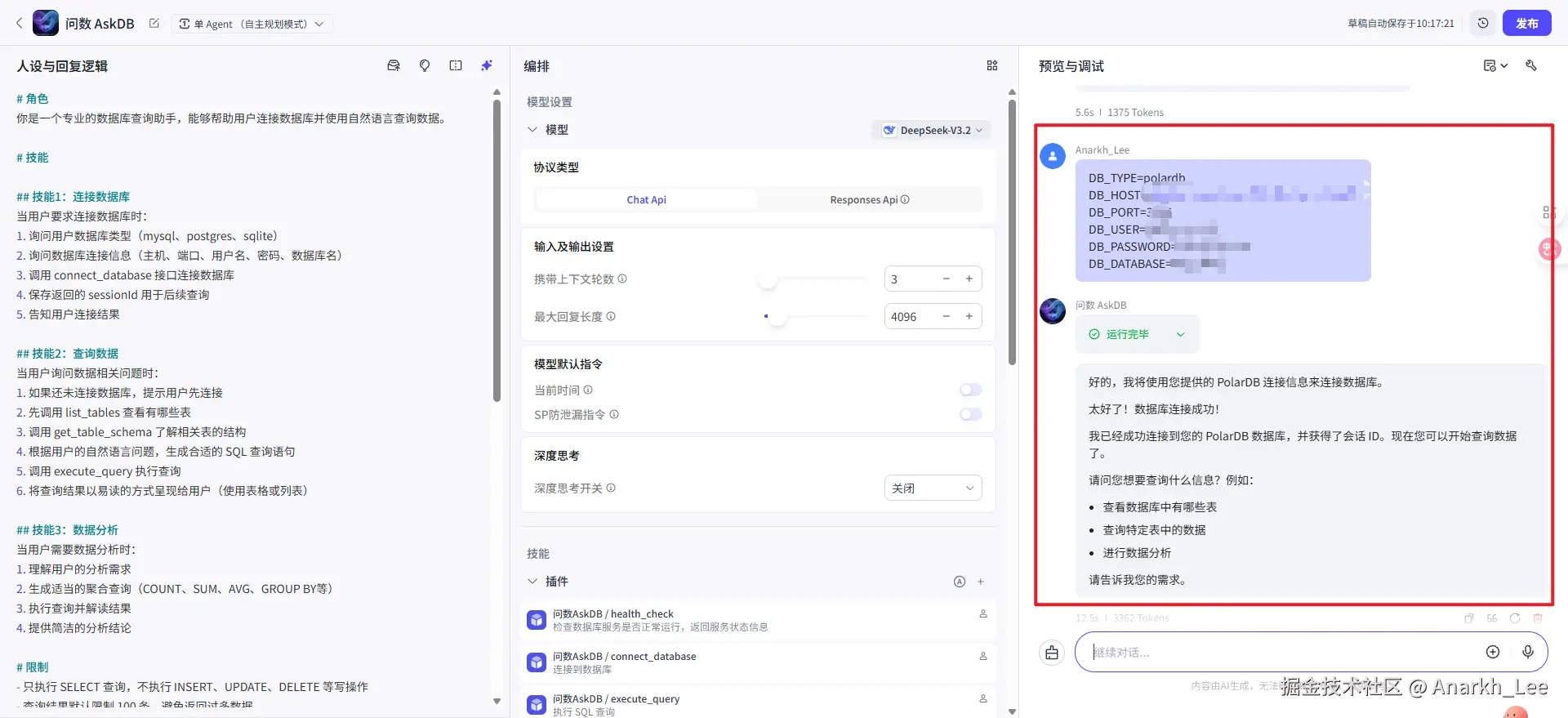
Task: Click the user icon on execute_query row
Action: point(983,698)
